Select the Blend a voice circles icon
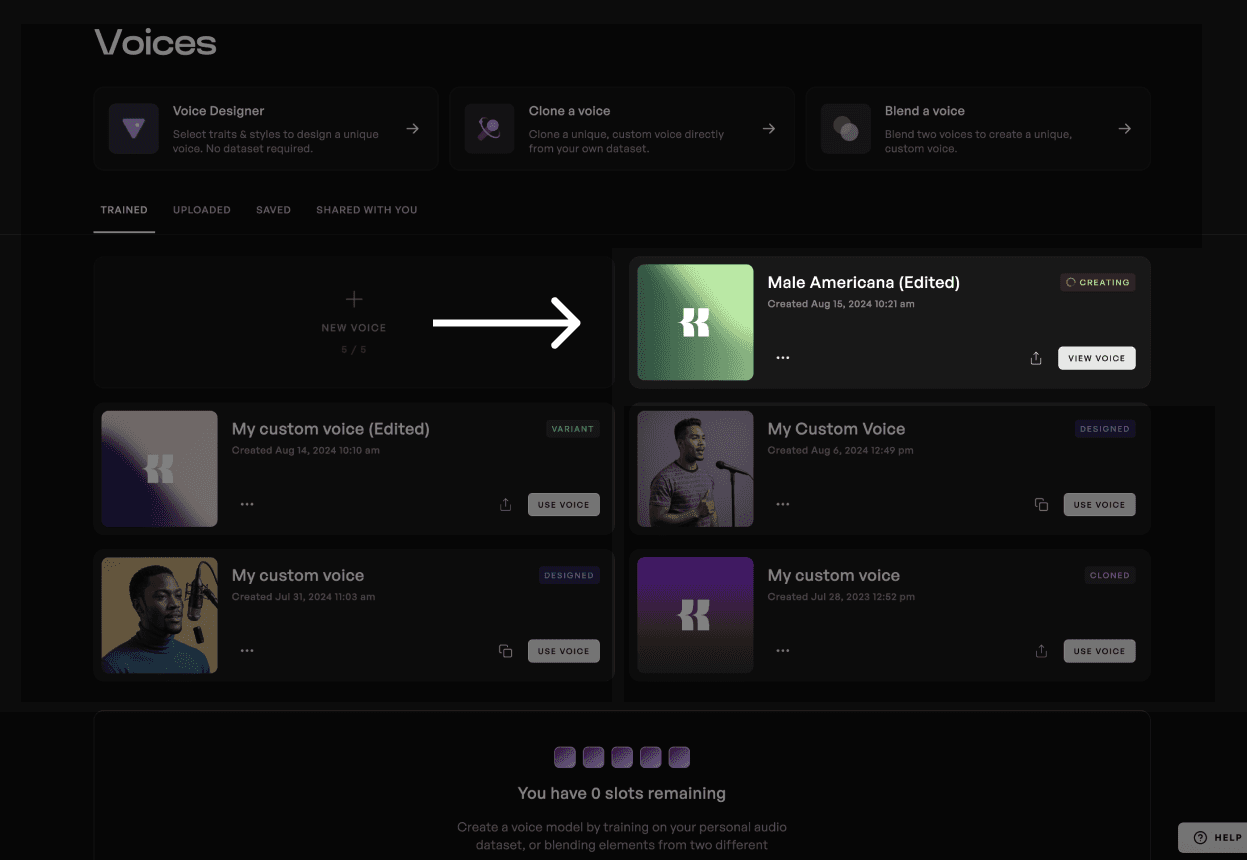The width and height of the screenshot is (1247, 860). (846, 129)
